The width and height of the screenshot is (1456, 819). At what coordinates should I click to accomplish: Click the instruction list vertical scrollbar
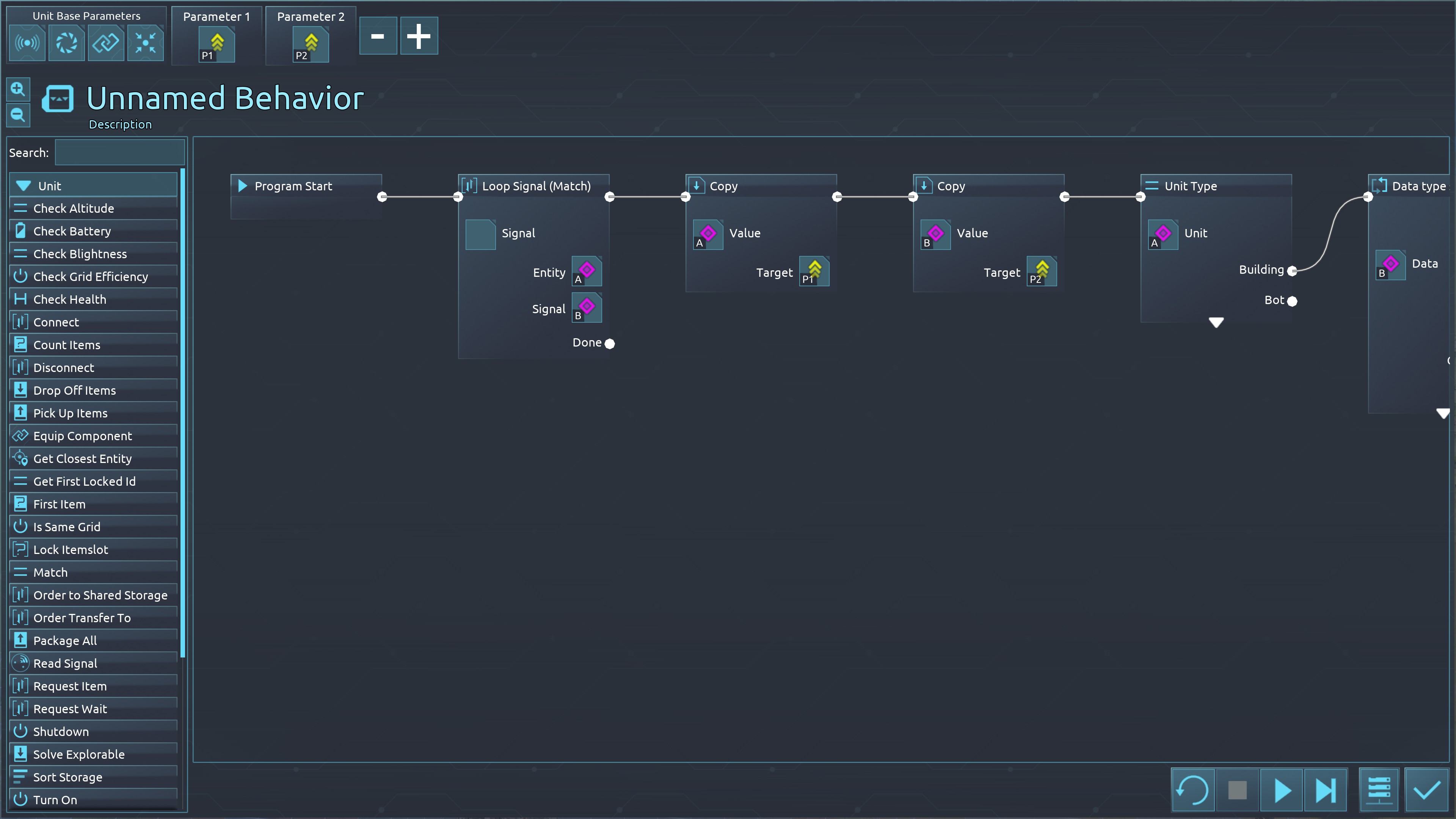[182, 413]
